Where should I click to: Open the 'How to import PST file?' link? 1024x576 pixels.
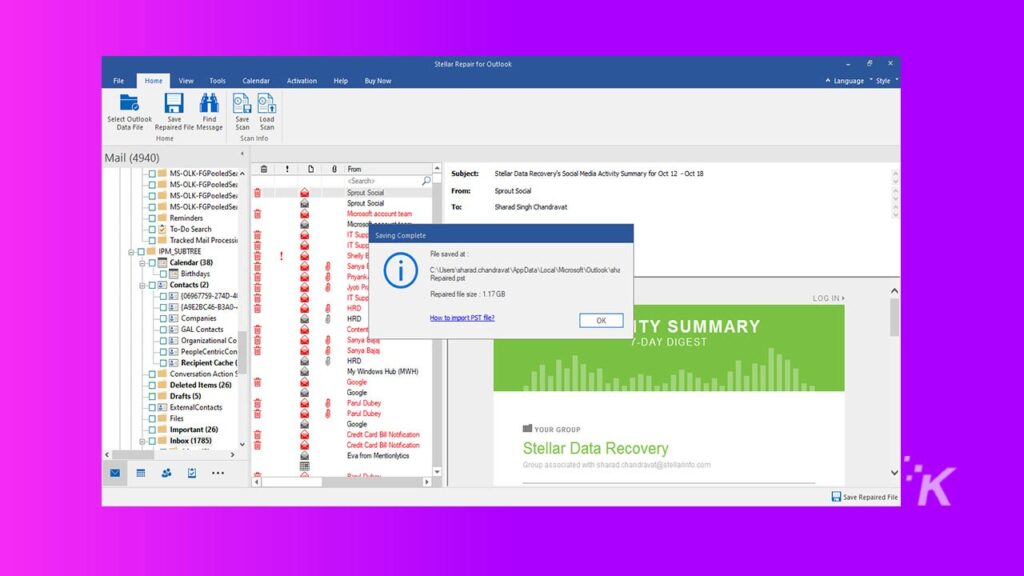tap(462, 318)
